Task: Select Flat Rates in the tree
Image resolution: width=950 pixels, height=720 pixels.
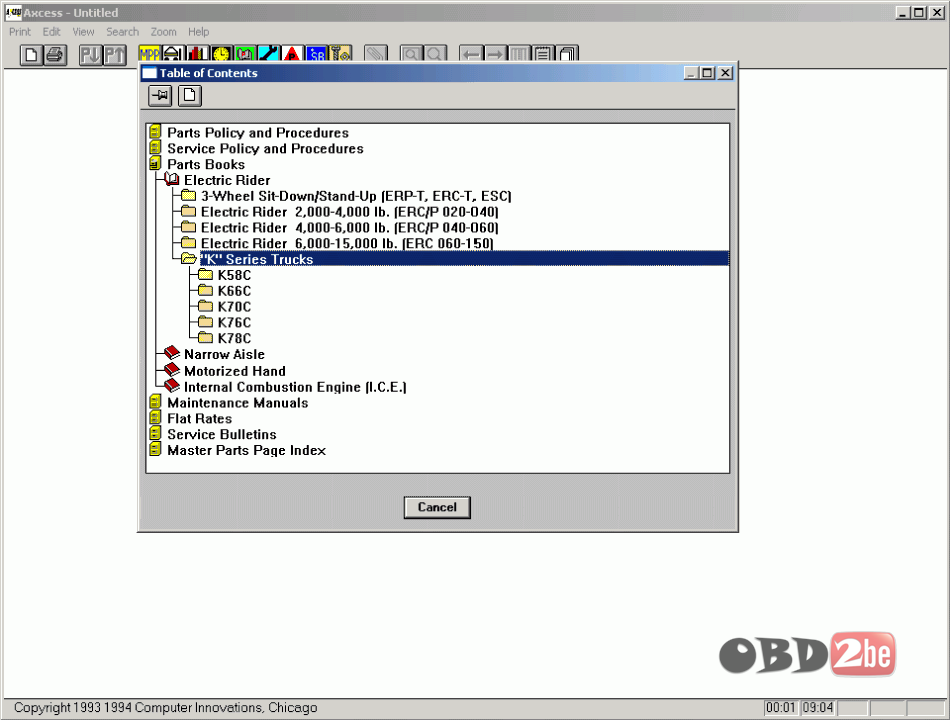Action: point(199,419)
